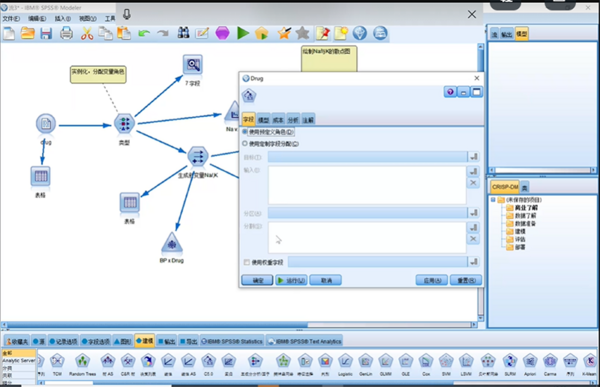This screenshot has width=600, height=387.
Task: Click the binoculars Find icon
Action: 183,33
